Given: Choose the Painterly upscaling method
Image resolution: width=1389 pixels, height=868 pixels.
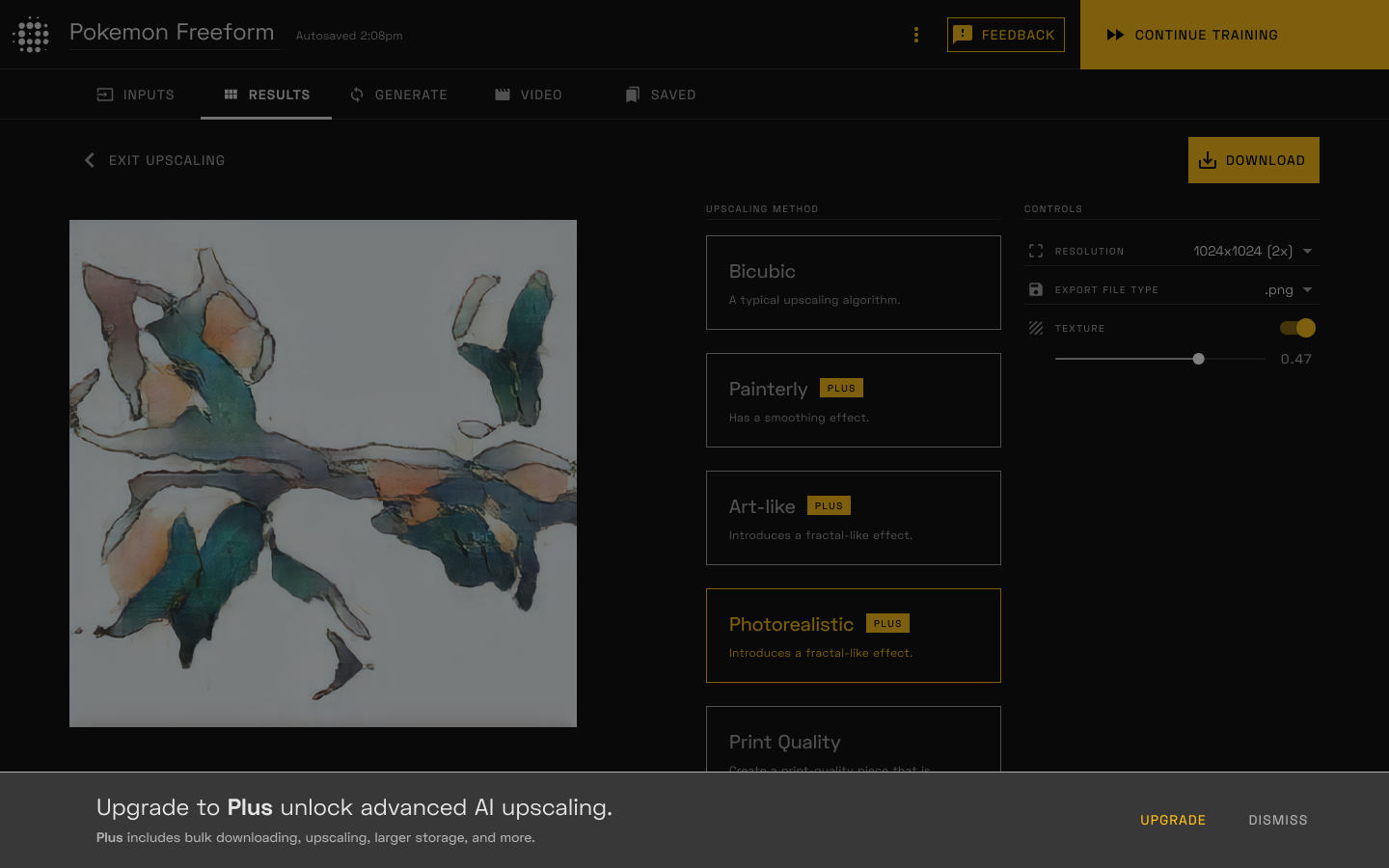Looking at the screenshot, I should [x=853, y=400].
